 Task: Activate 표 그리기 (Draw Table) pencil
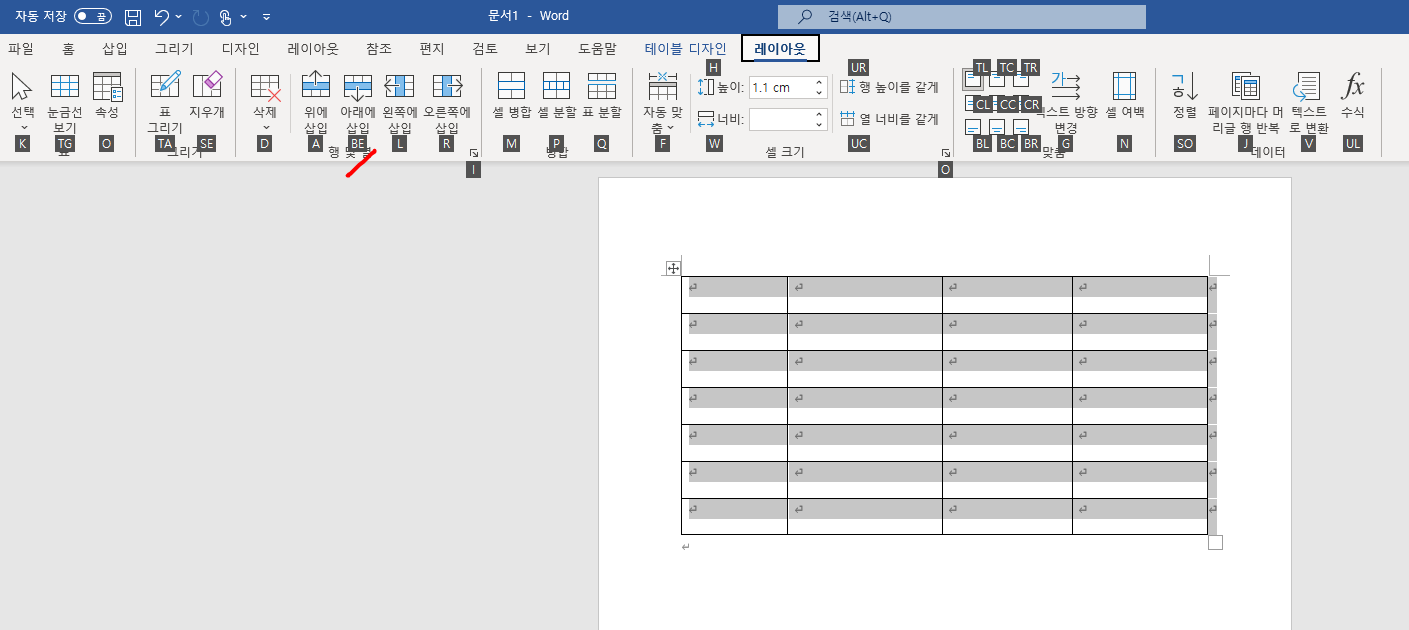pyautogui.click(x=165, y=104)
